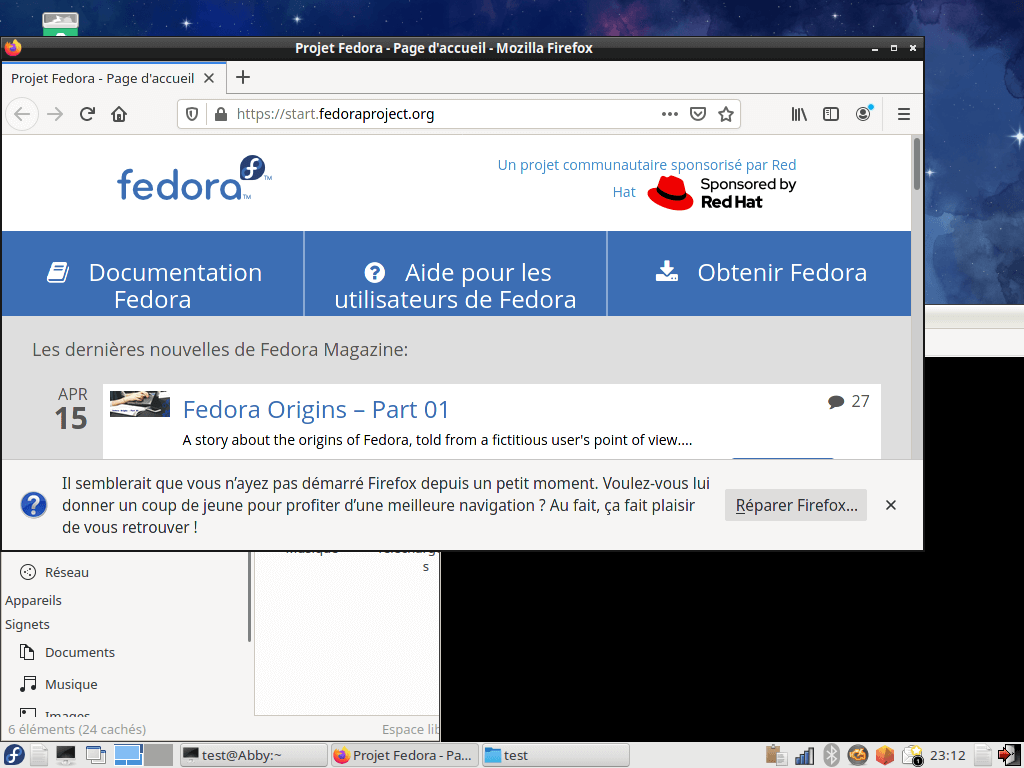Go back with the Firefox back arrow

(x=22, y=114)
